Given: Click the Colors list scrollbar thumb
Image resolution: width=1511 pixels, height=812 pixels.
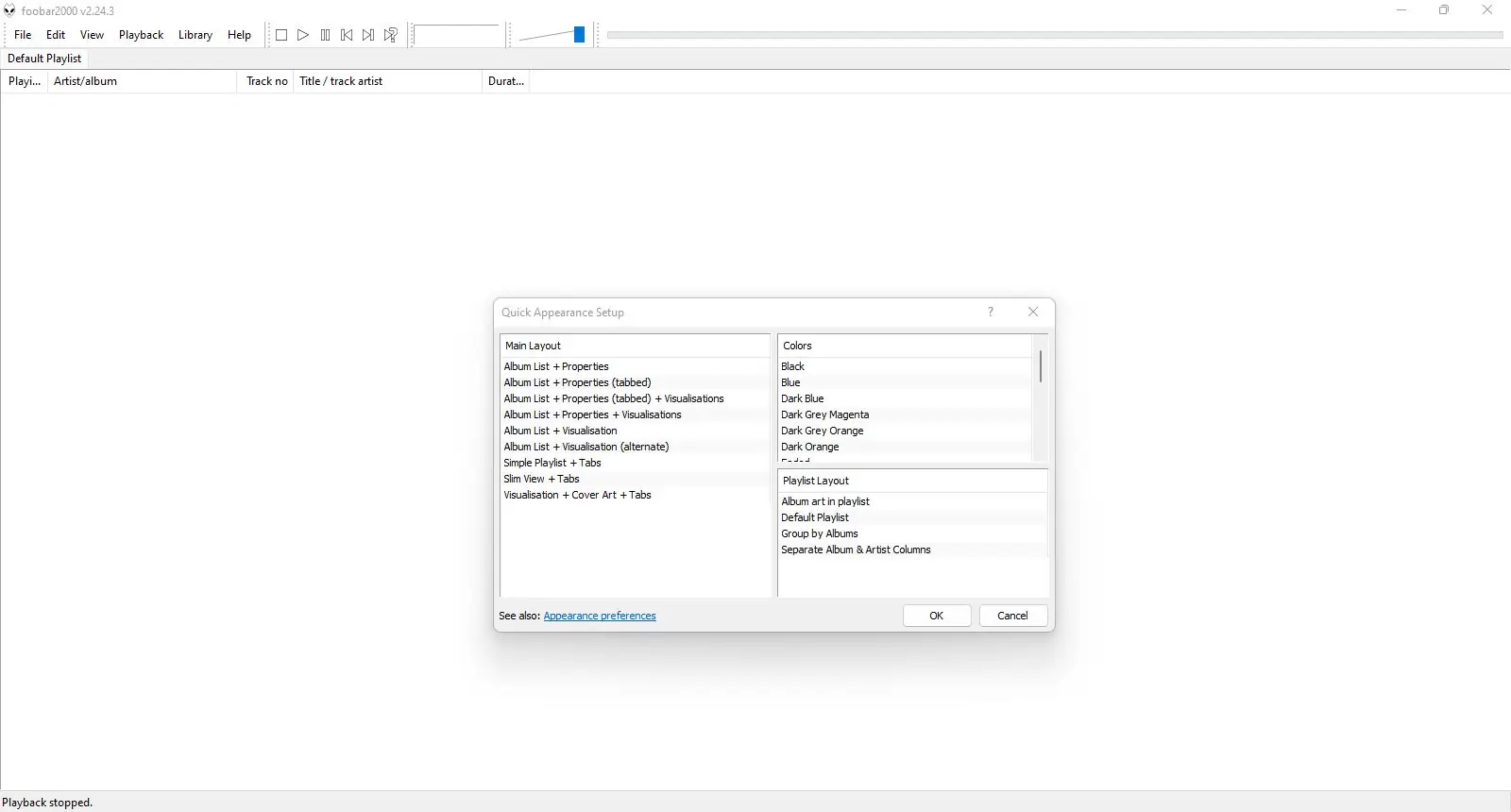Looking at the screenshot, I should [1041, 366].
